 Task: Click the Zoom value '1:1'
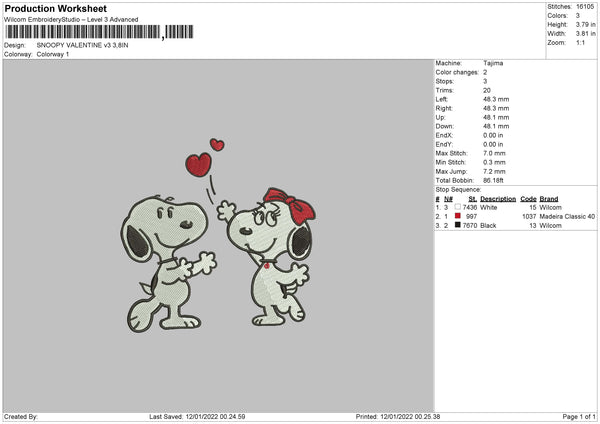pos(580,42)
